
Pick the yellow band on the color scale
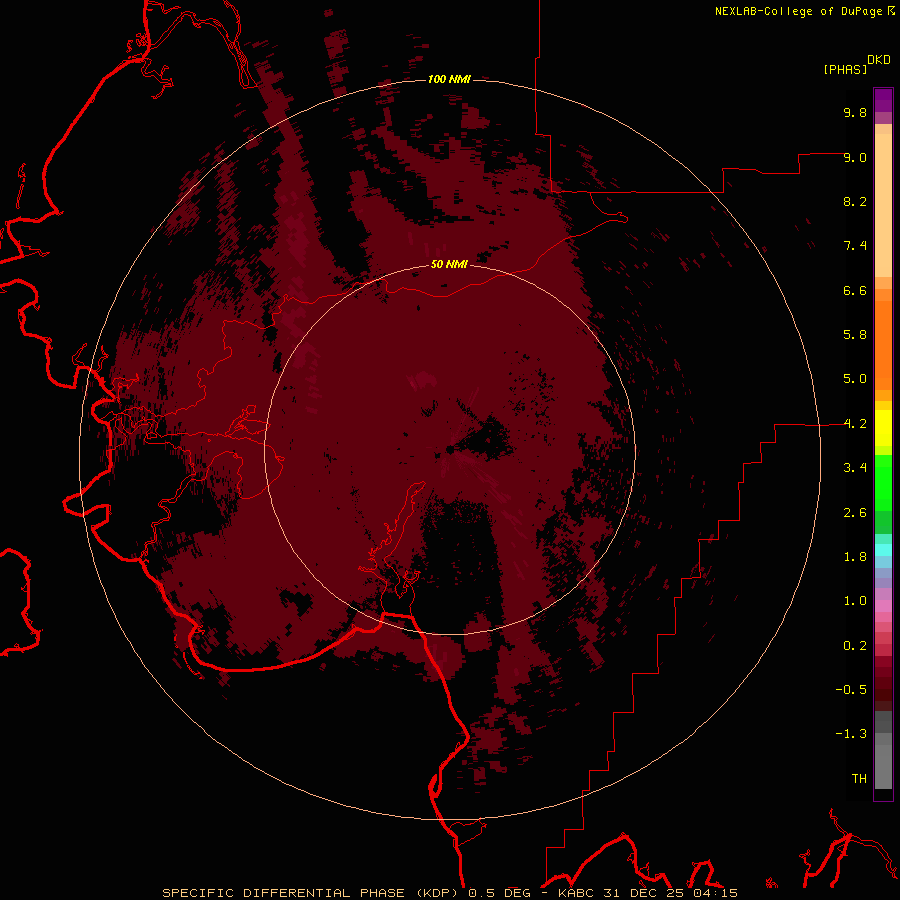coord(883,428)
